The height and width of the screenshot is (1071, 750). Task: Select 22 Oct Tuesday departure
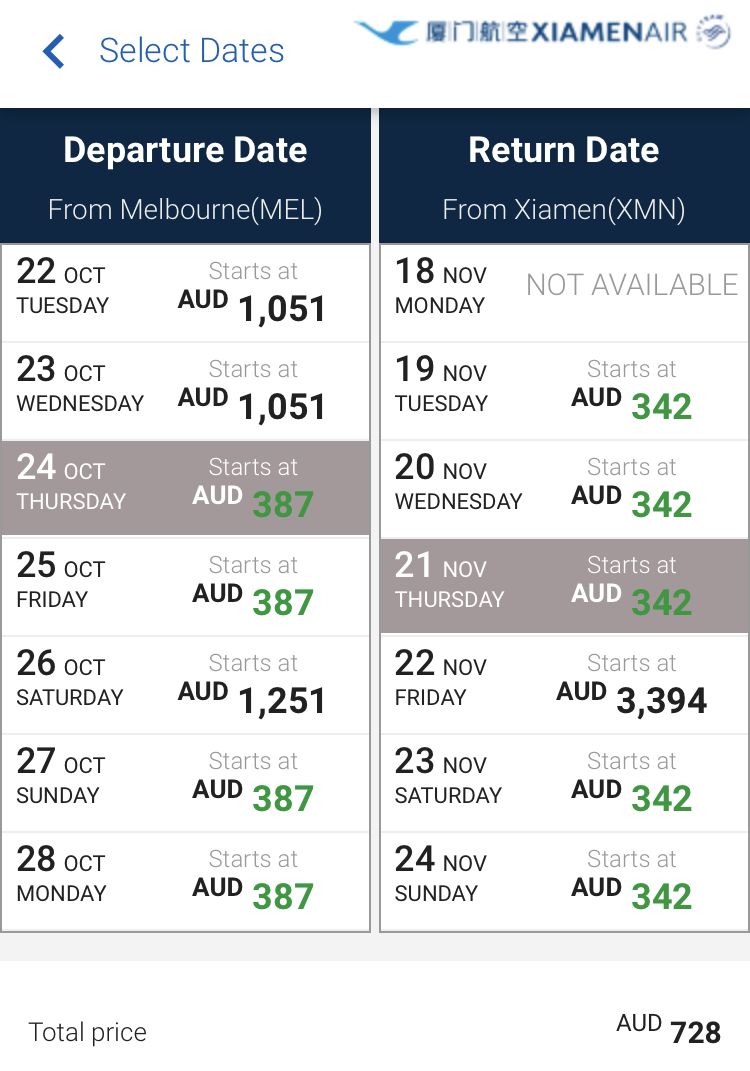(185, 293)
